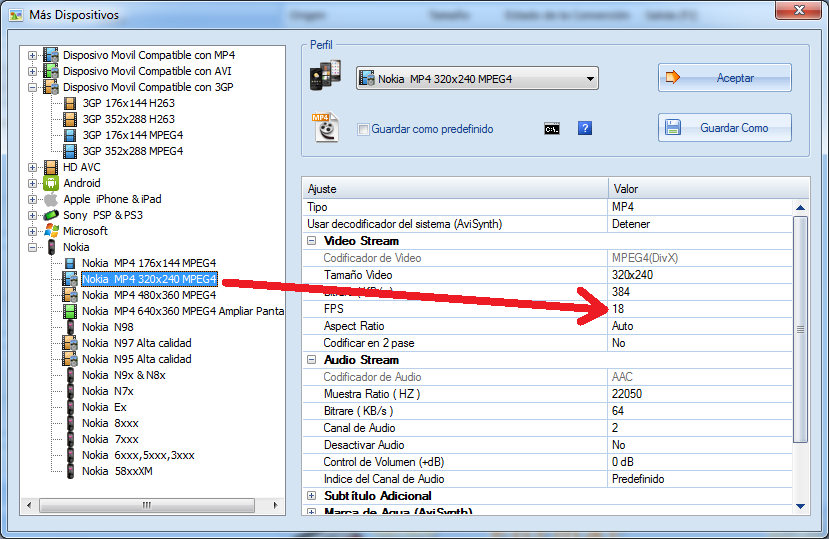
Task: Expand the Subtítulo Adicional section
Action: pos(311,496)
